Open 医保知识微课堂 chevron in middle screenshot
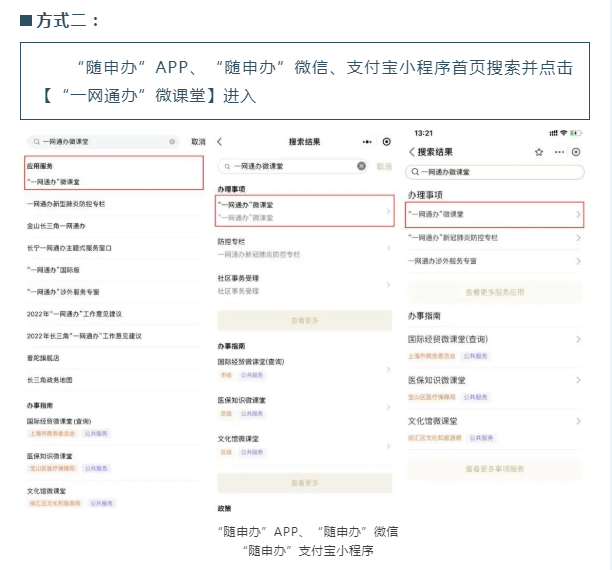The height and width of the screenshot is (570, 612). (388, 407)
